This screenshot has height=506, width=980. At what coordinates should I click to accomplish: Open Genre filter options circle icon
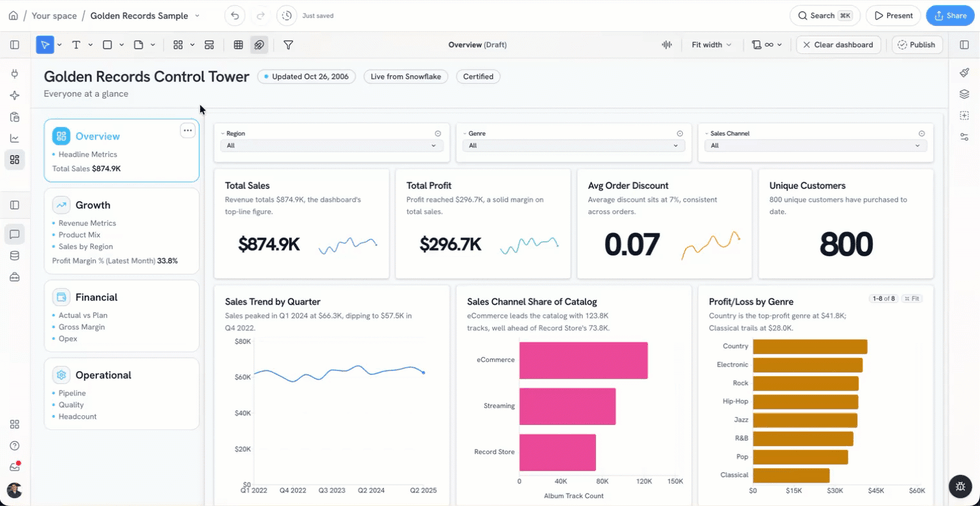click(x=679, y=134)
